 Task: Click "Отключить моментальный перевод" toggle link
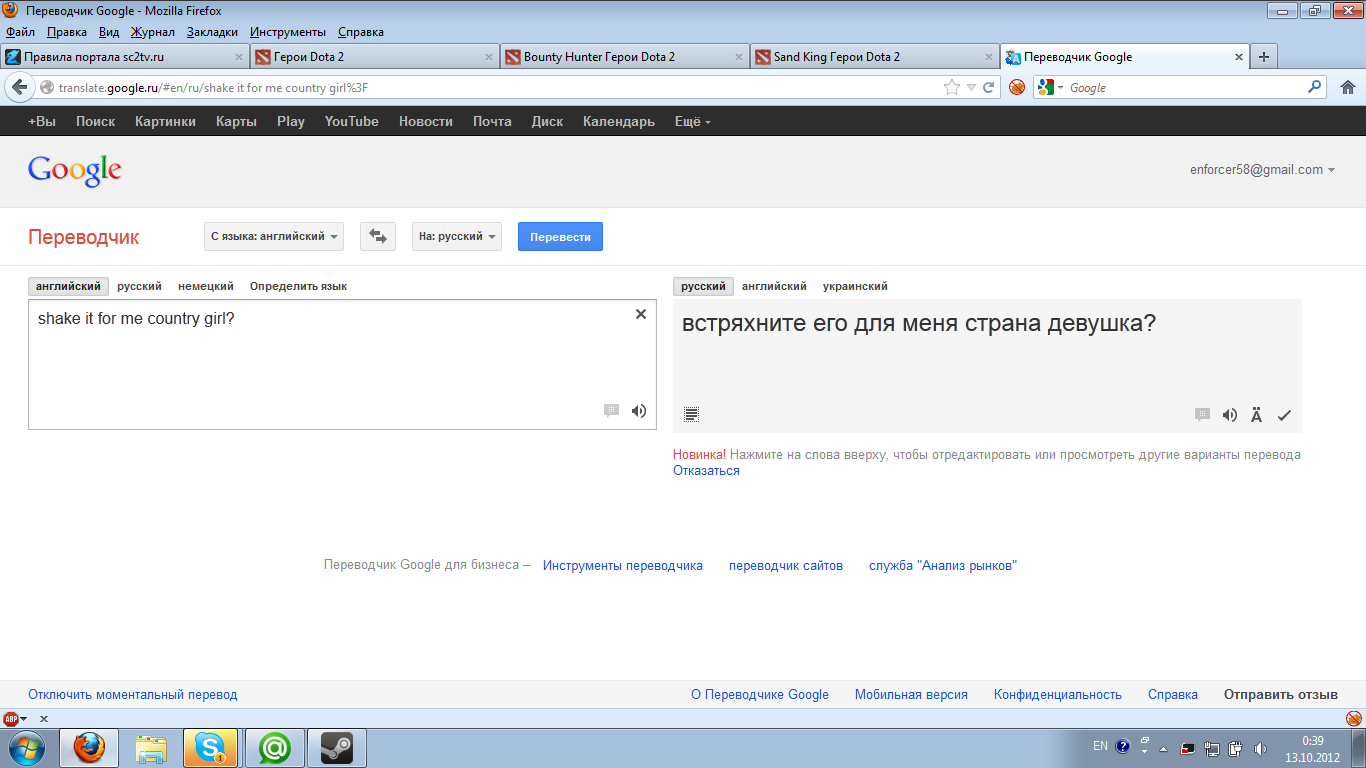(133, 694)
